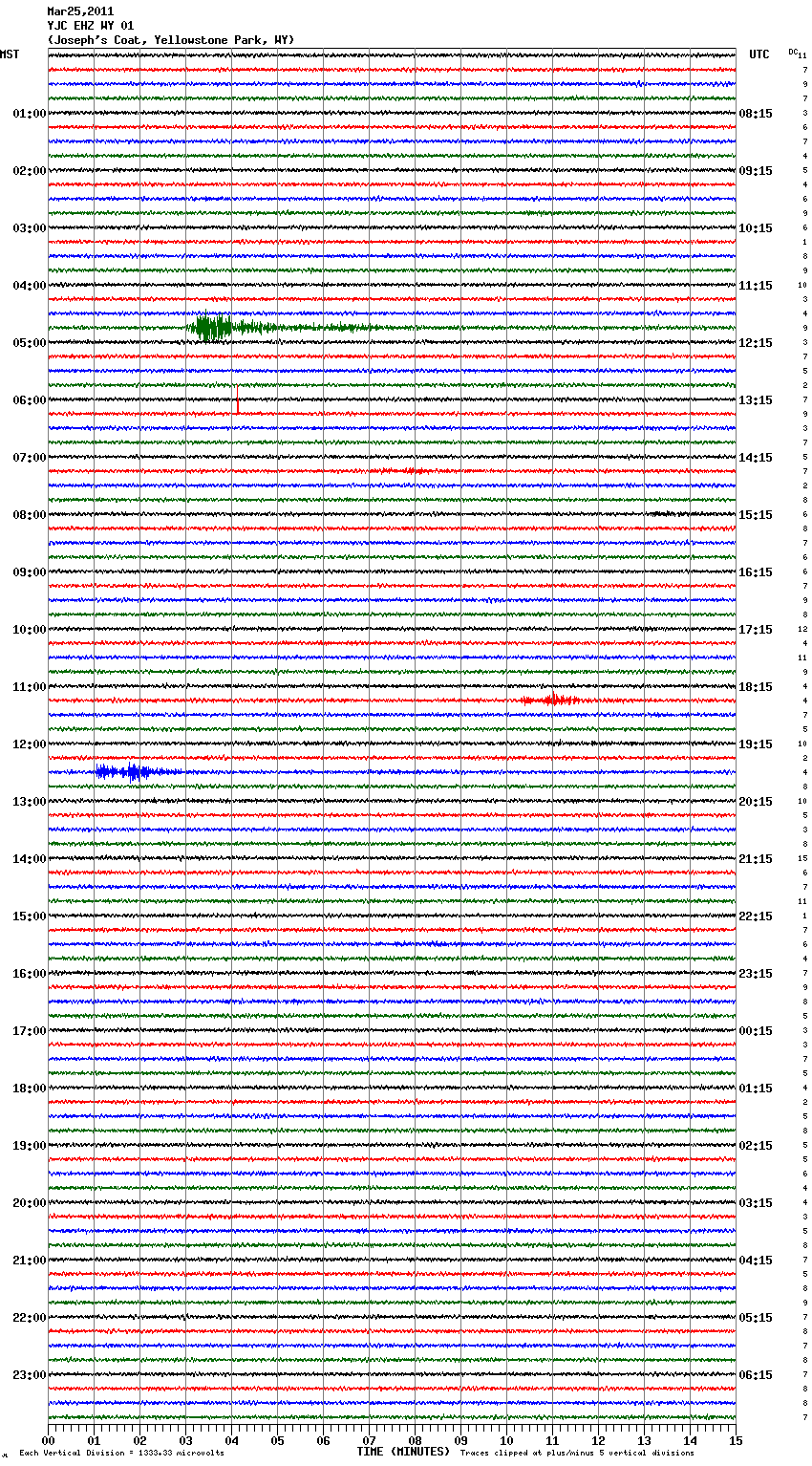Select the 05:00 MST time label

click(30, 343)
